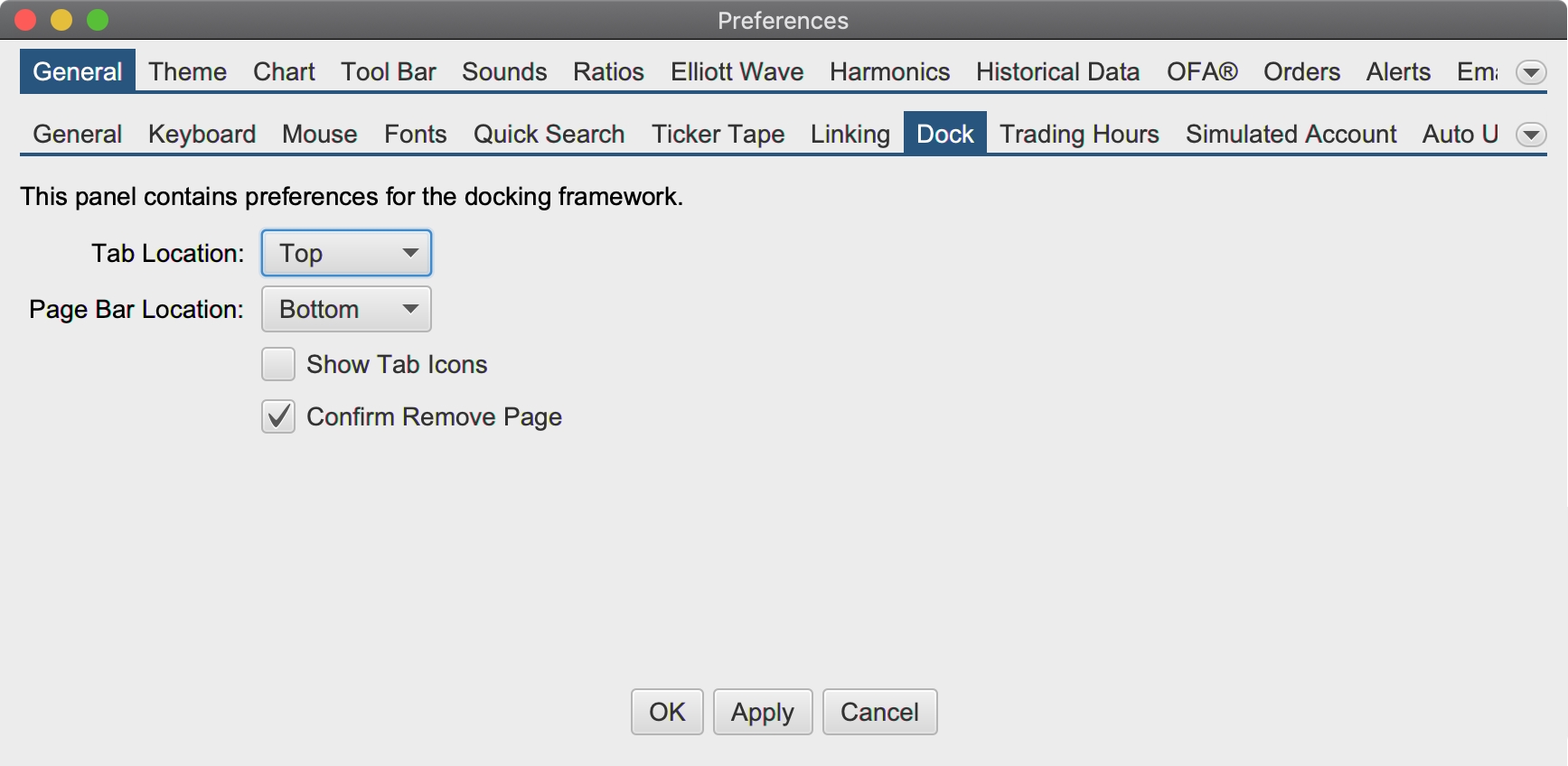Open the Page Bar Location dropdown

[346, 309]
